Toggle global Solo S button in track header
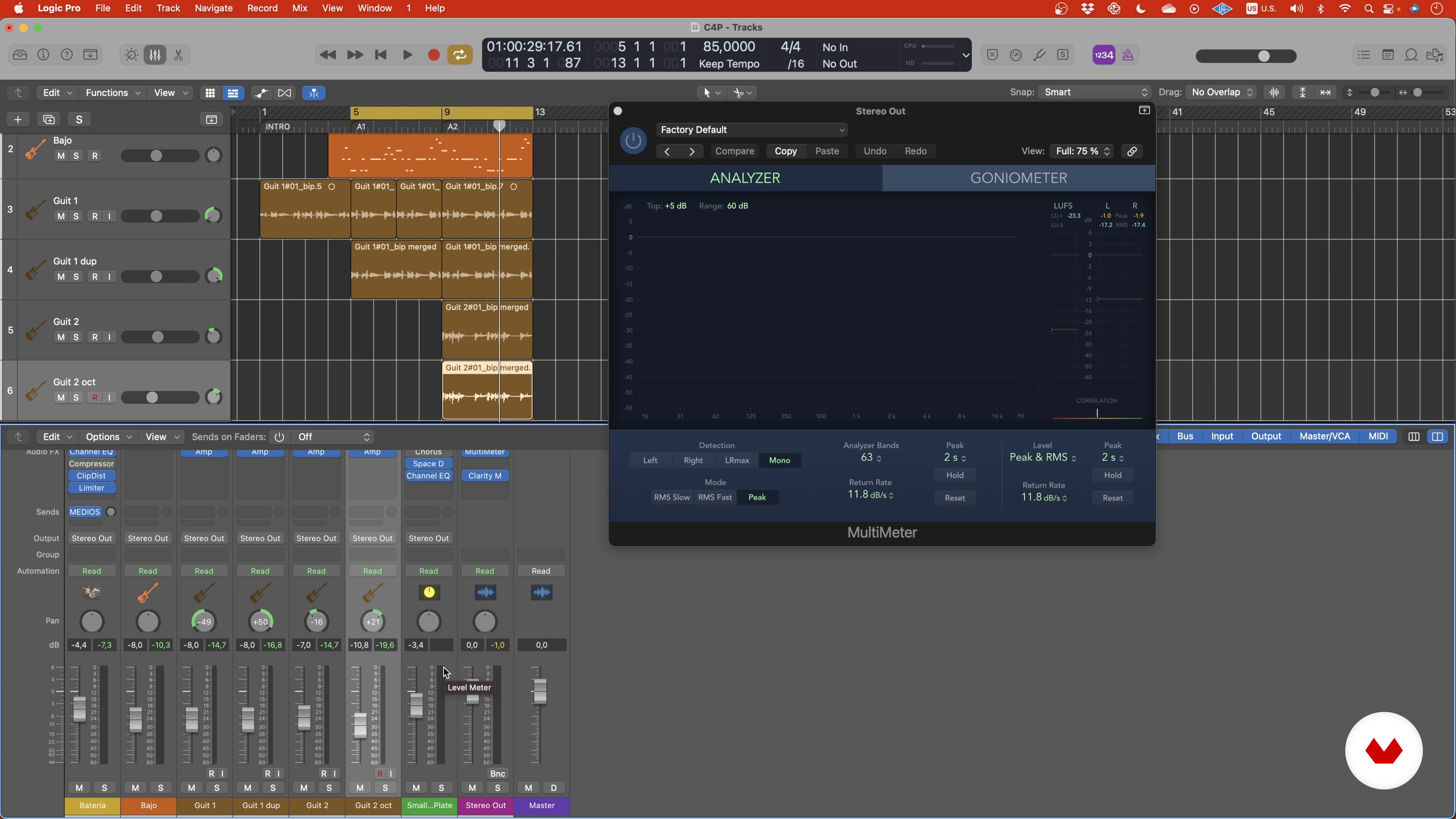Screen dimensions: 1456x819 coord(79,119)
